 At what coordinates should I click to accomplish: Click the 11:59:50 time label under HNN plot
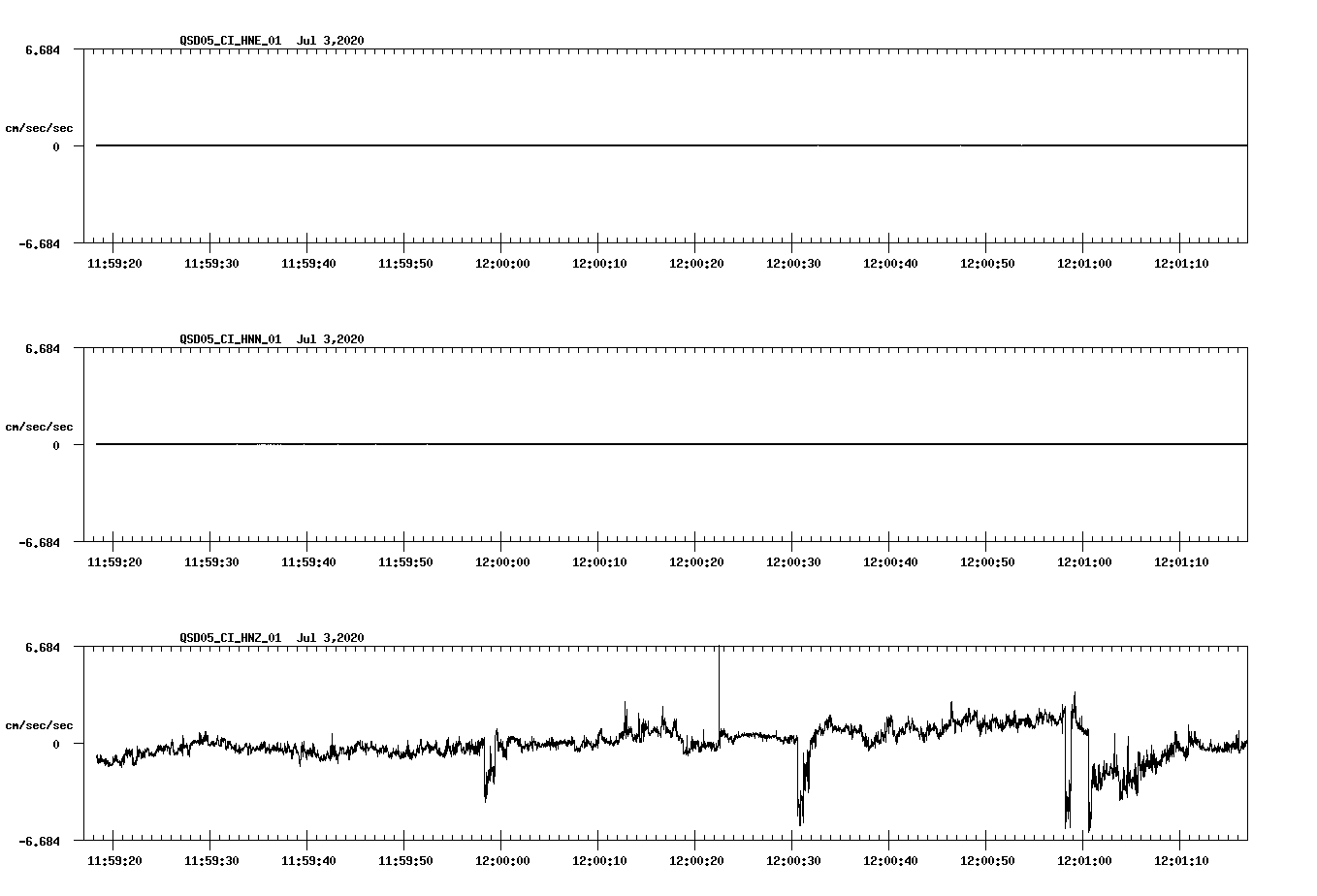tap(405, 561)
